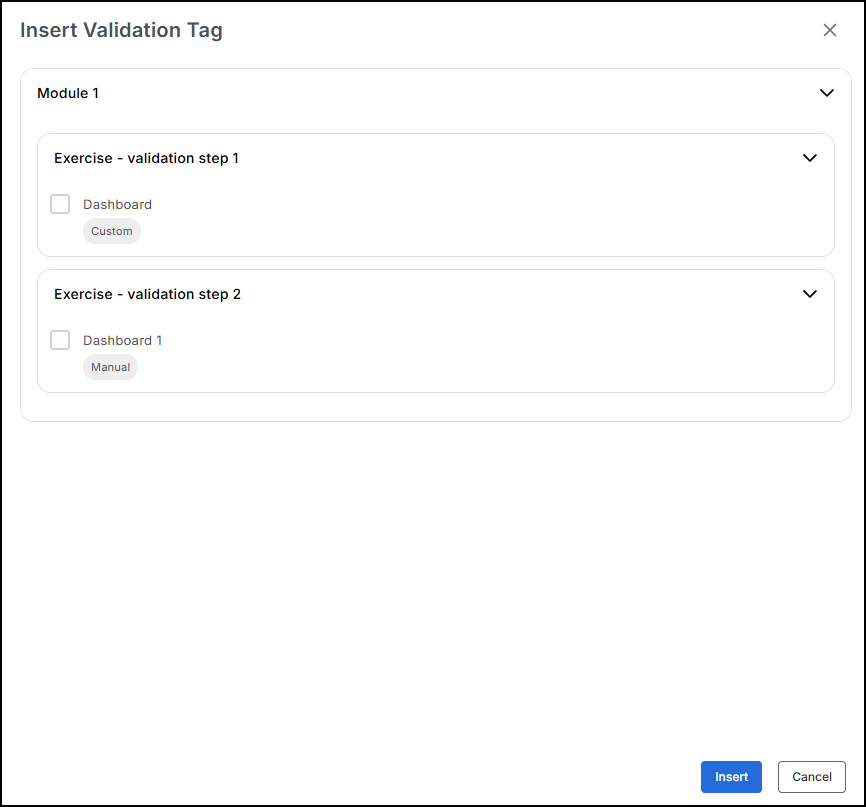The width and height of the screenshot is (866, 807).
Task: Check the Dashboard checkbox
Action: [60, 204]
